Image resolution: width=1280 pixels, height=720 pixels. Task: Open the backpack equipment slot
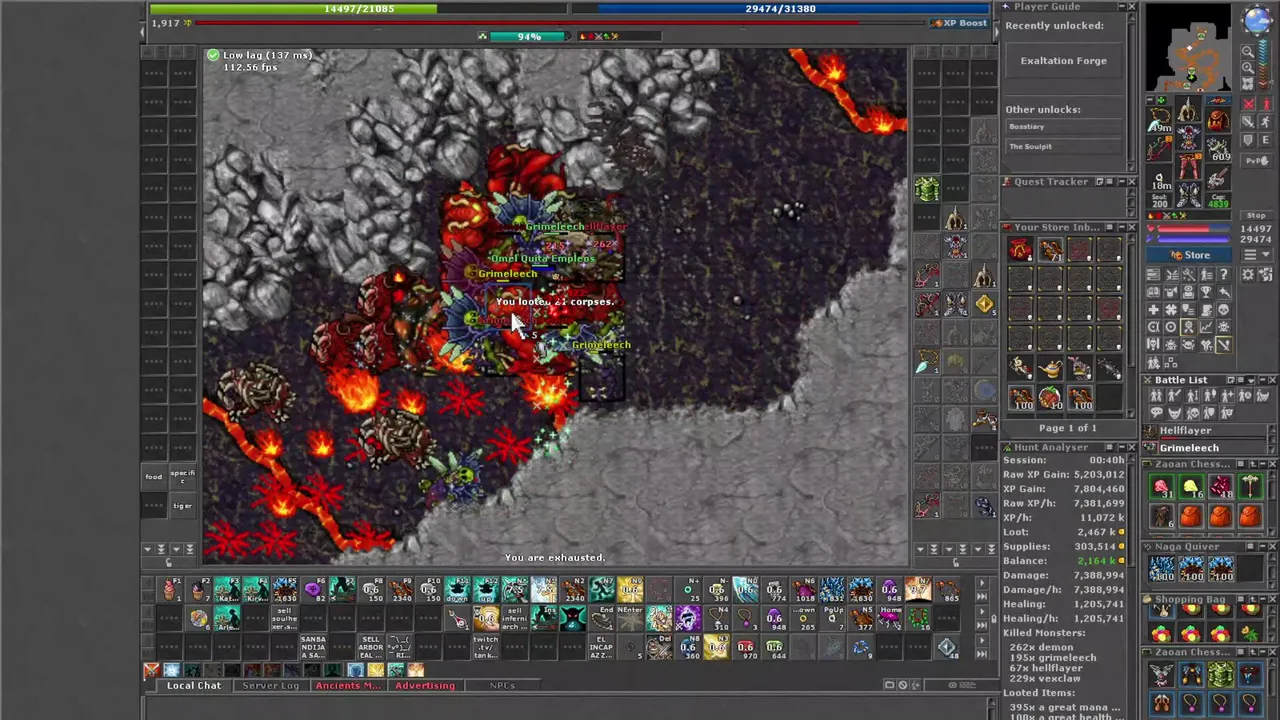pos(1218,120)
